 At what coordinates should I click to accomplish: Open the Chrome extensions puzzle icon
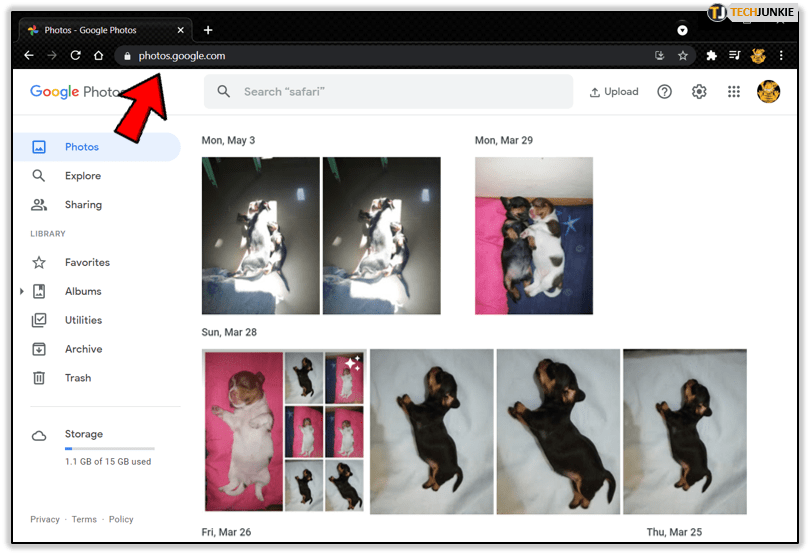(711, 56)
